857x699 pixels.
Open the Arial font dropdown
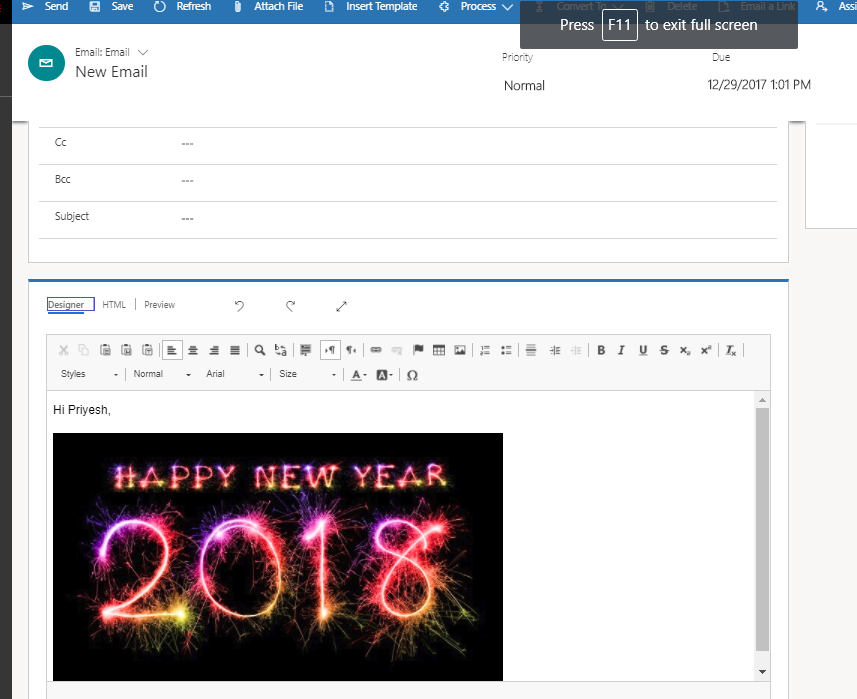click(x=235, y=374)
